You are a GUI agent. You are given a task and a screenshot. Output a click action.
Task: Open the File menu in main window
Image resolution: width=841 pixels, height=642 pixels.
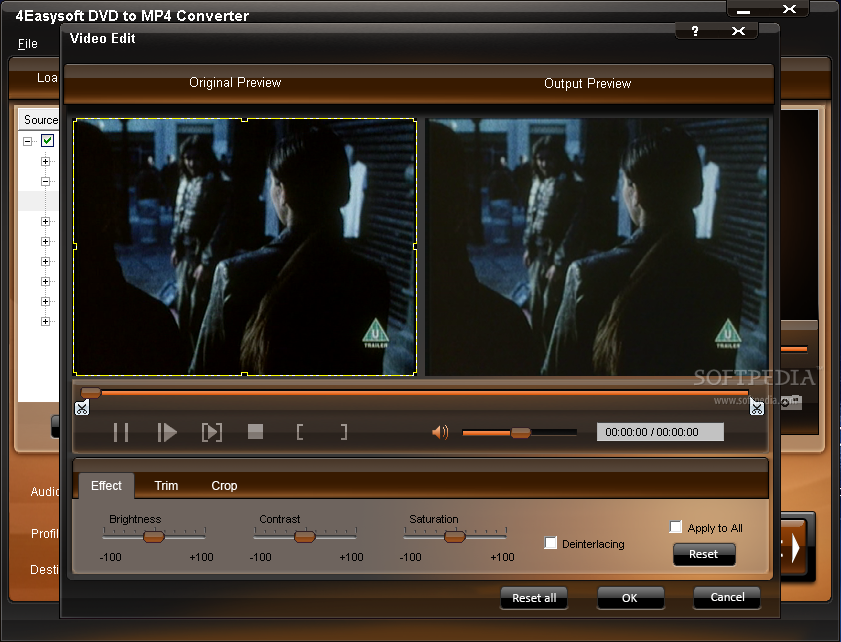point(28,44)
